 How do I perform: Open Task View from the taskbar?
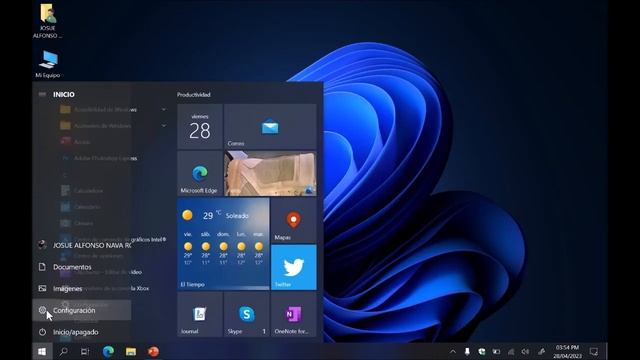pos(85,351)
